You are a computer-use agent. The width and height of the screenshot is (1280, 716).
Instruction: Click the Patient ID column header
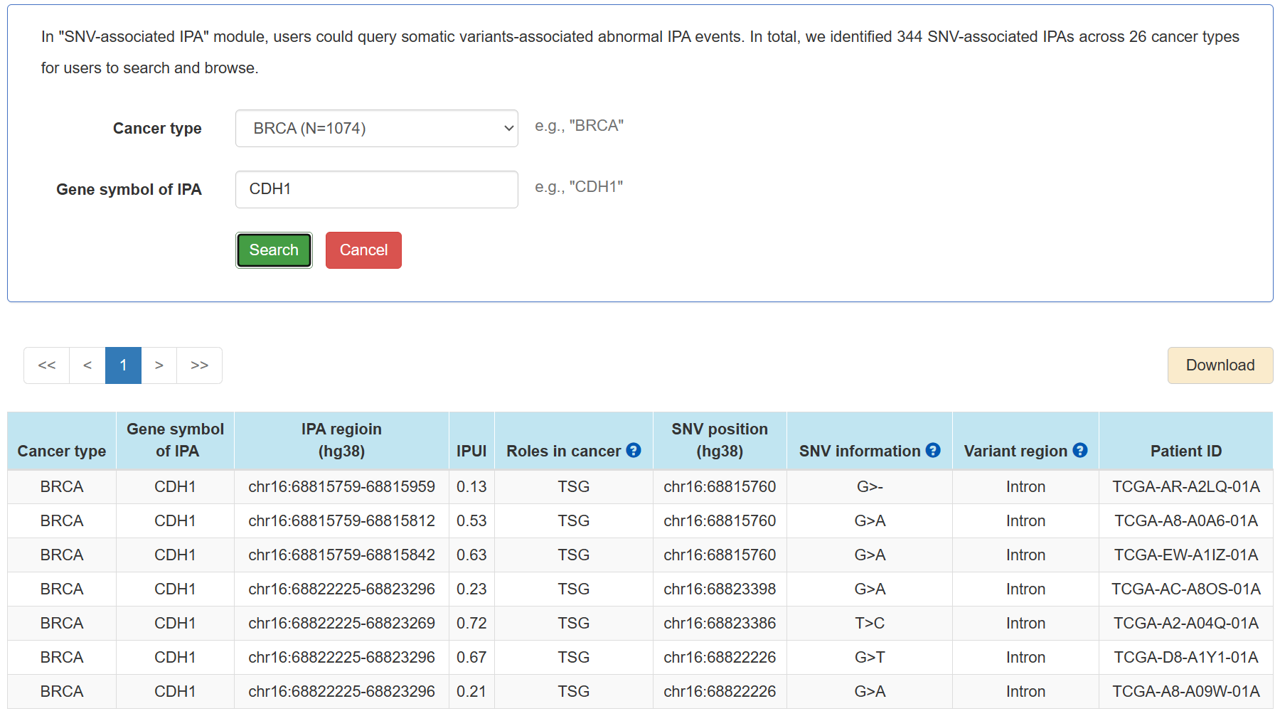coord(1185,451)
